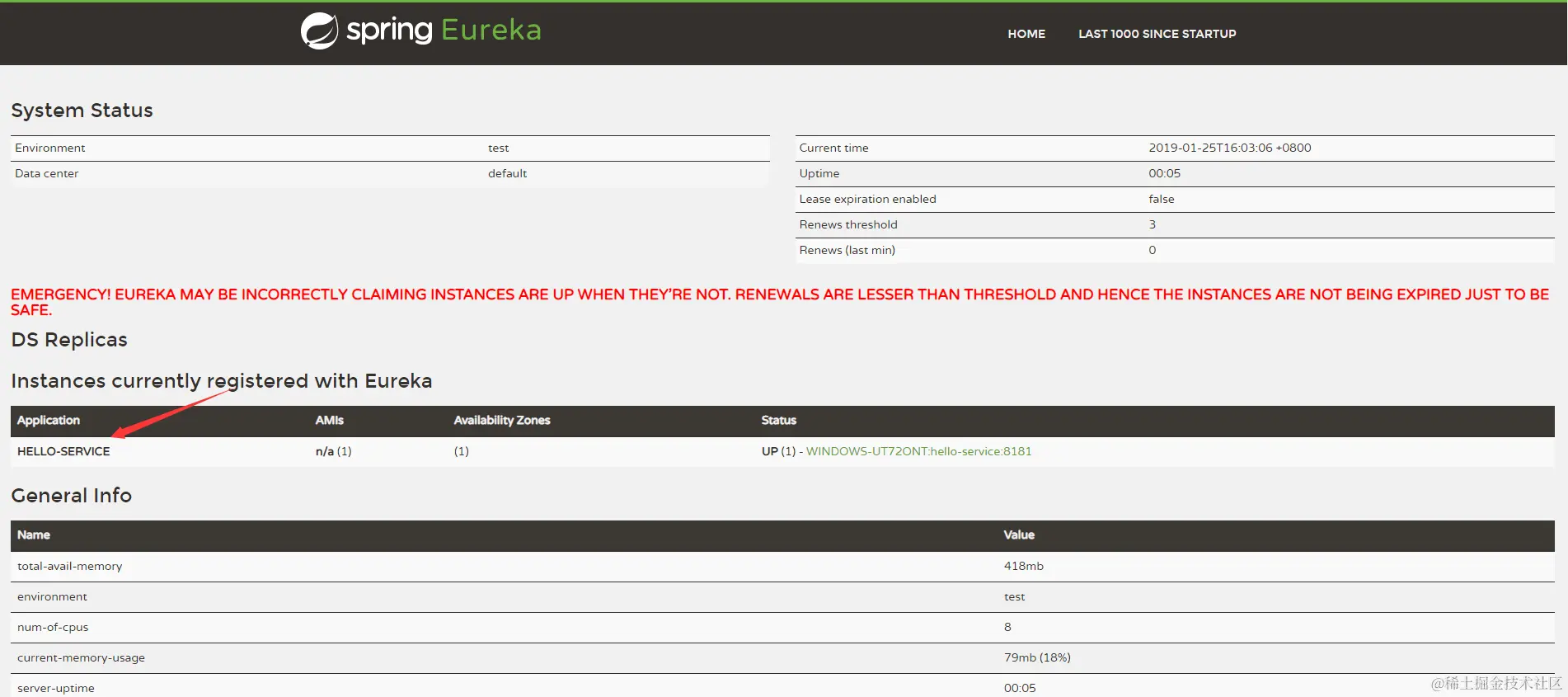Select the UP (1) status text
The width and height of the screenshot is (1568, 697).
click(778, 451)
